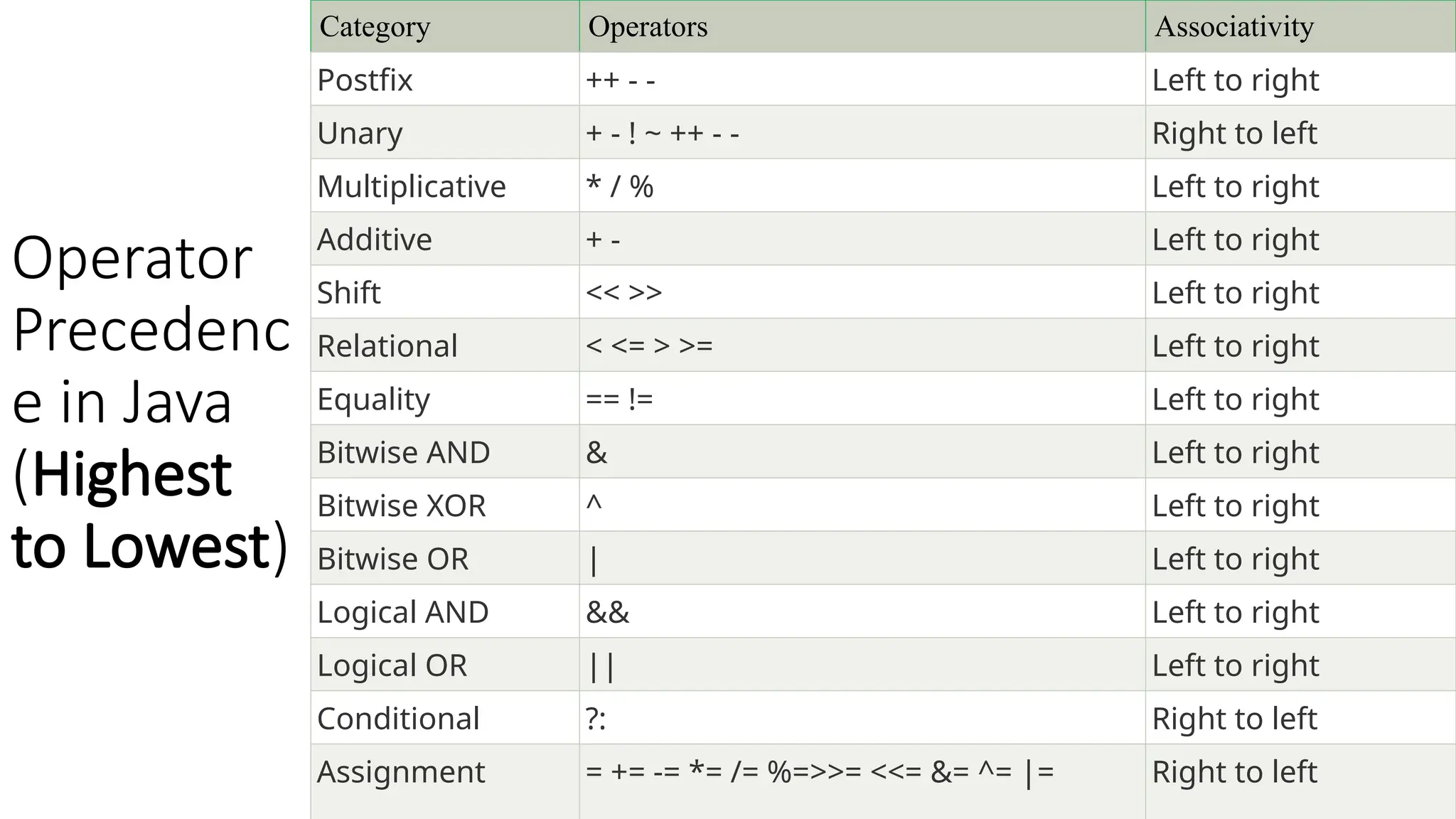
Task: Click the Multiplicative operators cell
Action: pyautogui.click(x=619, y=186)
